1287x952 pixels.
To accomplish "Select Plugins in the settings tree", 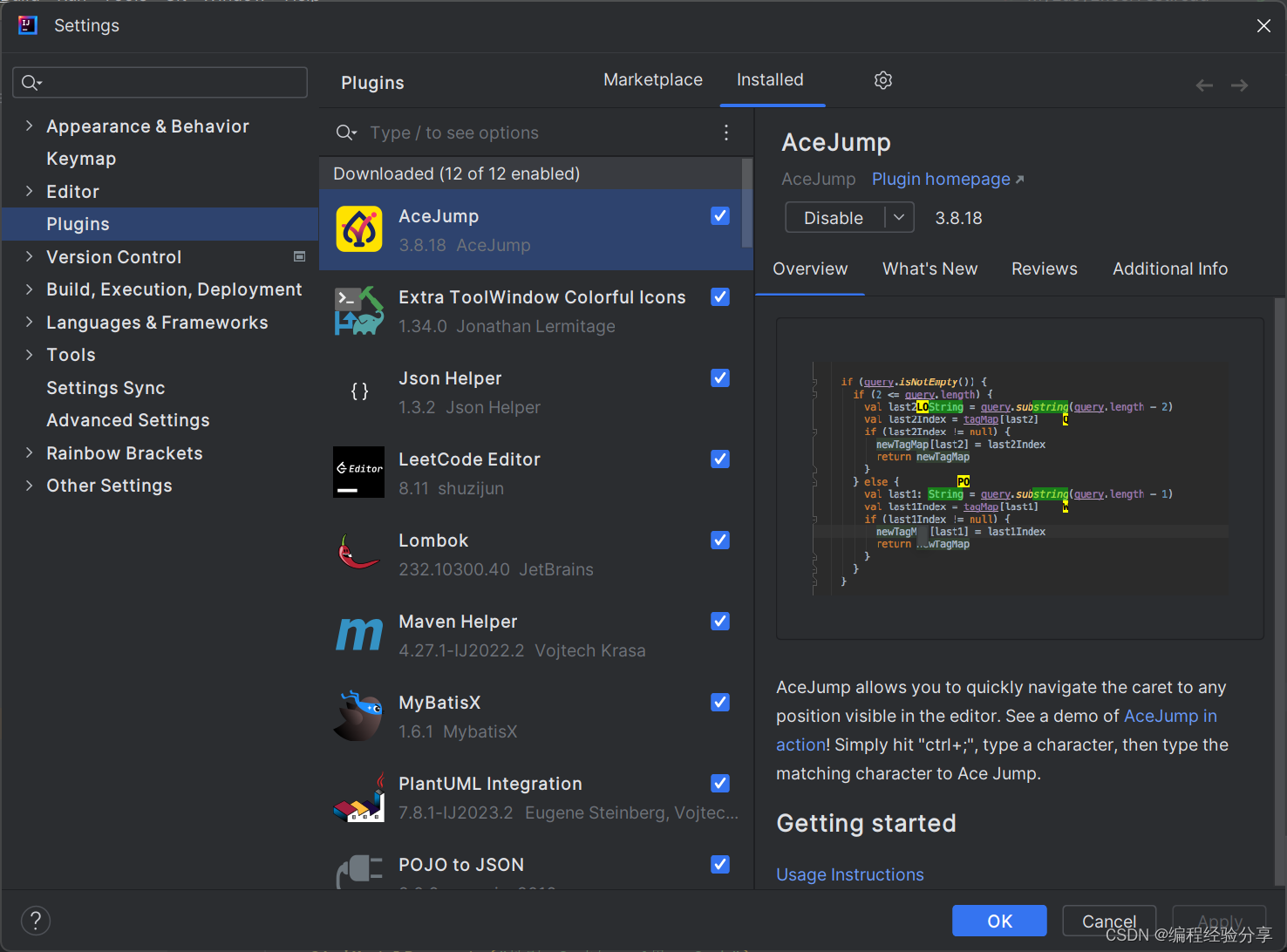I will click(x=160, y=224).
